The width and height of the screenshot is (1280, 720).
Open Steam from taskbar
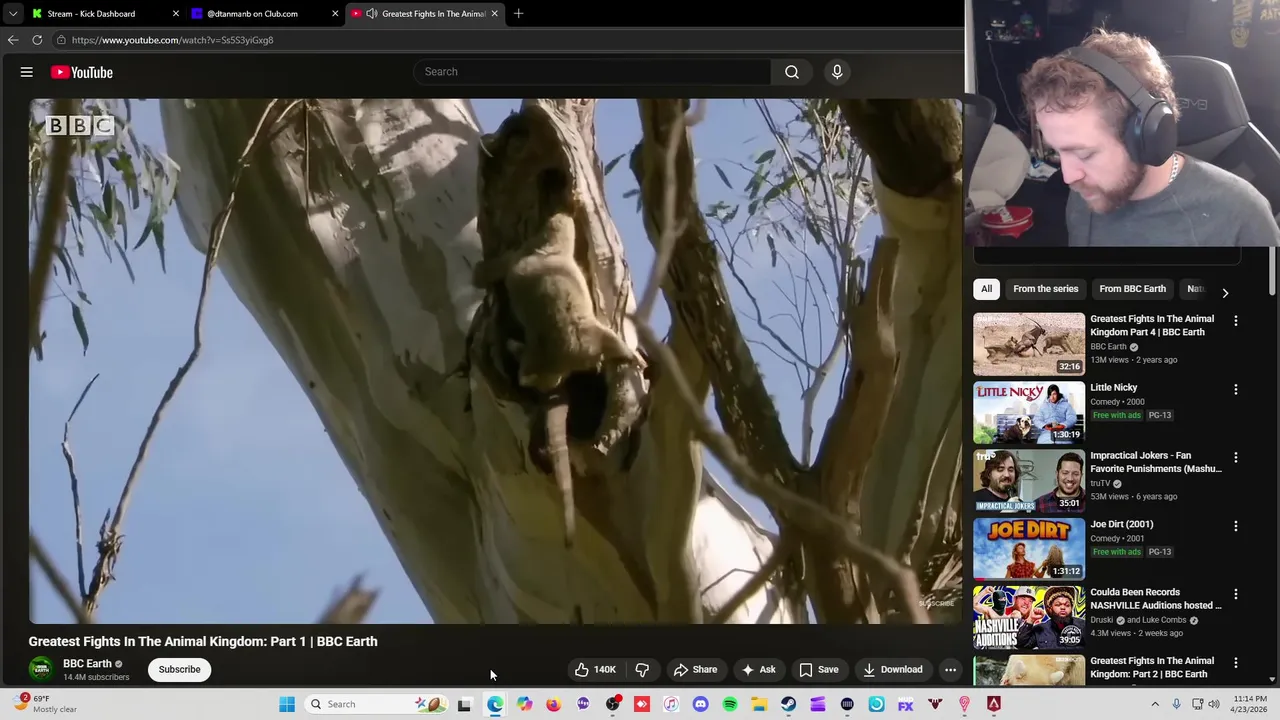[x=788, y=704]
